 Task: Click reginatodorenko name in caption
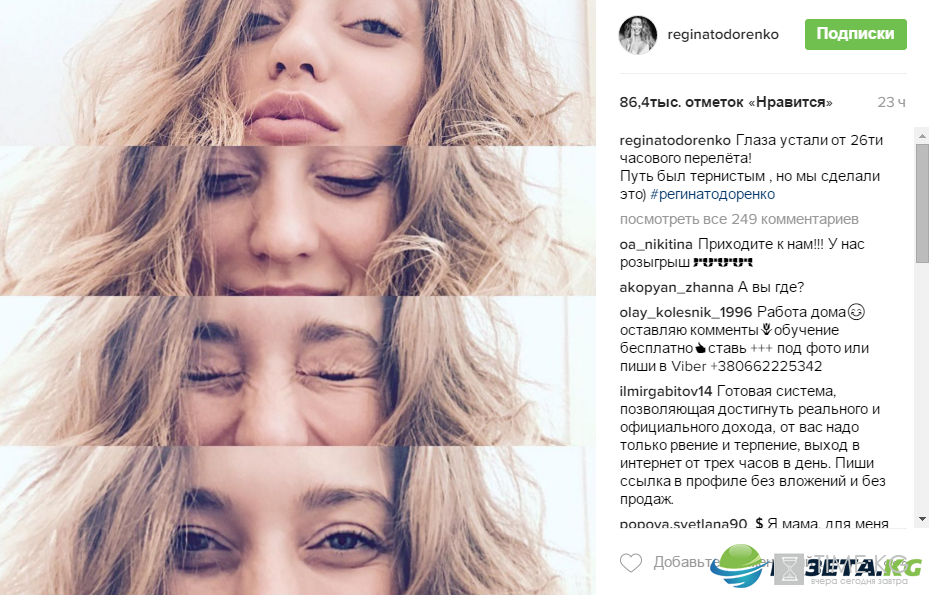coord(675,140)
